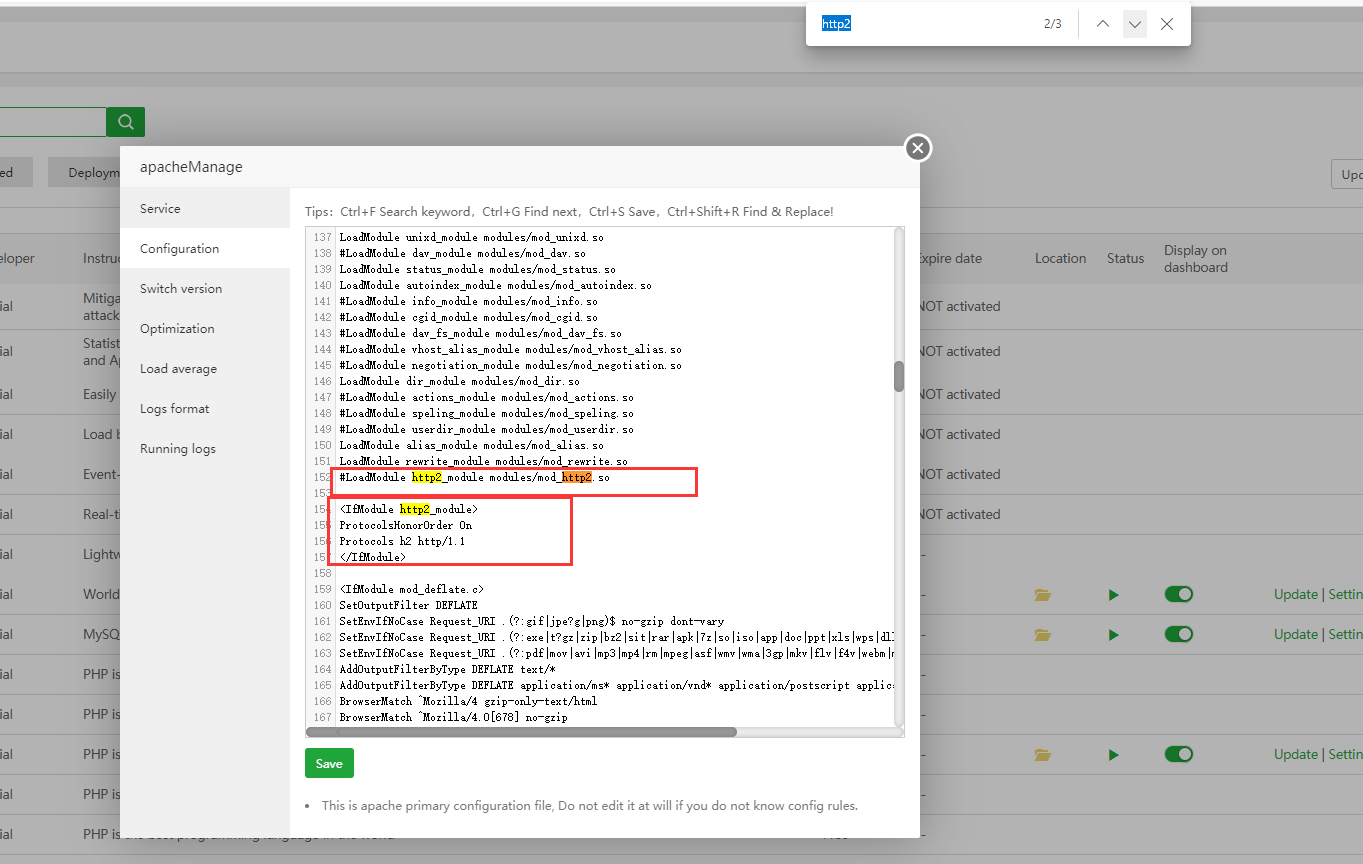Click the SetOutputFilter DEFLATE line
This screenshot has height=864, width=1363.
coord(408,606)
